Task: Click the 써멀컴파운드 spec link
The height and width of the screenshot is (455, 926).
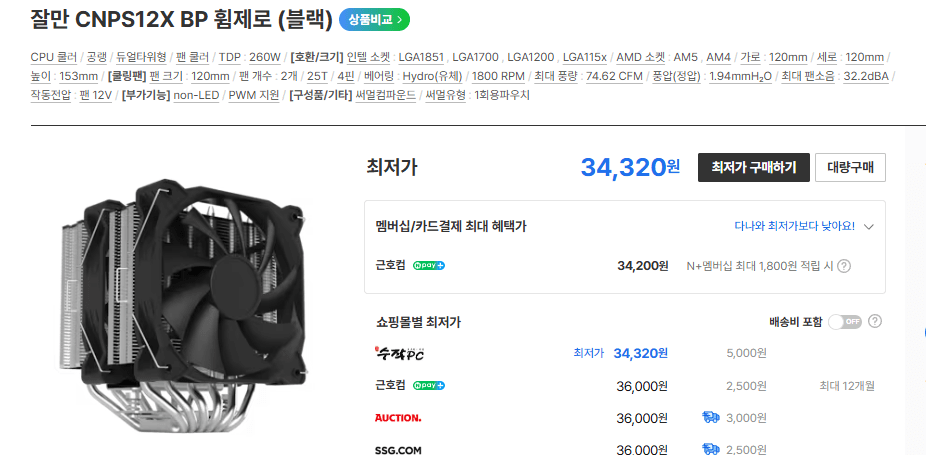Action: (386, 95)
